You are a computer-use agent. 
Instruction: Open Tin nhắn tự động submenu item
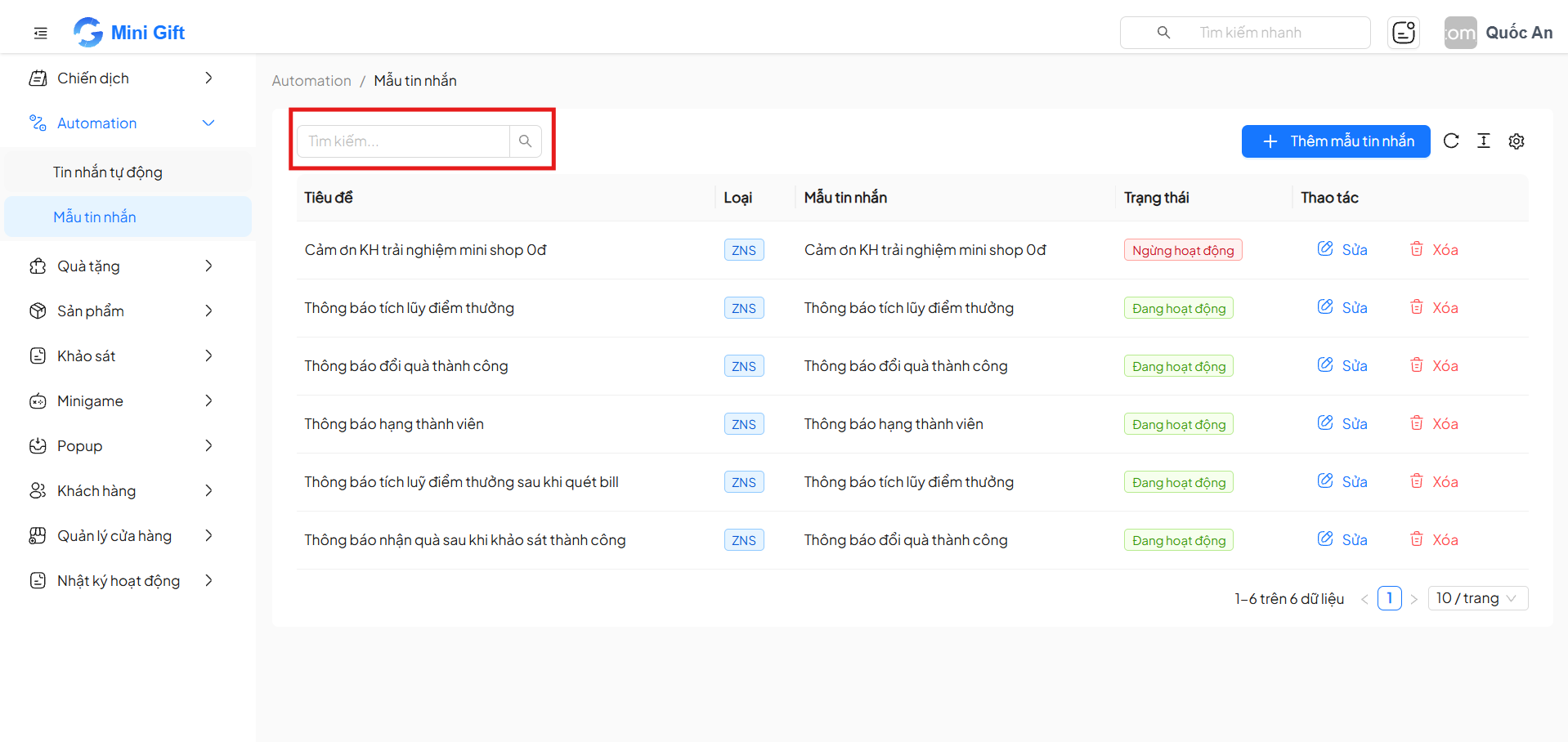(128, 172)
